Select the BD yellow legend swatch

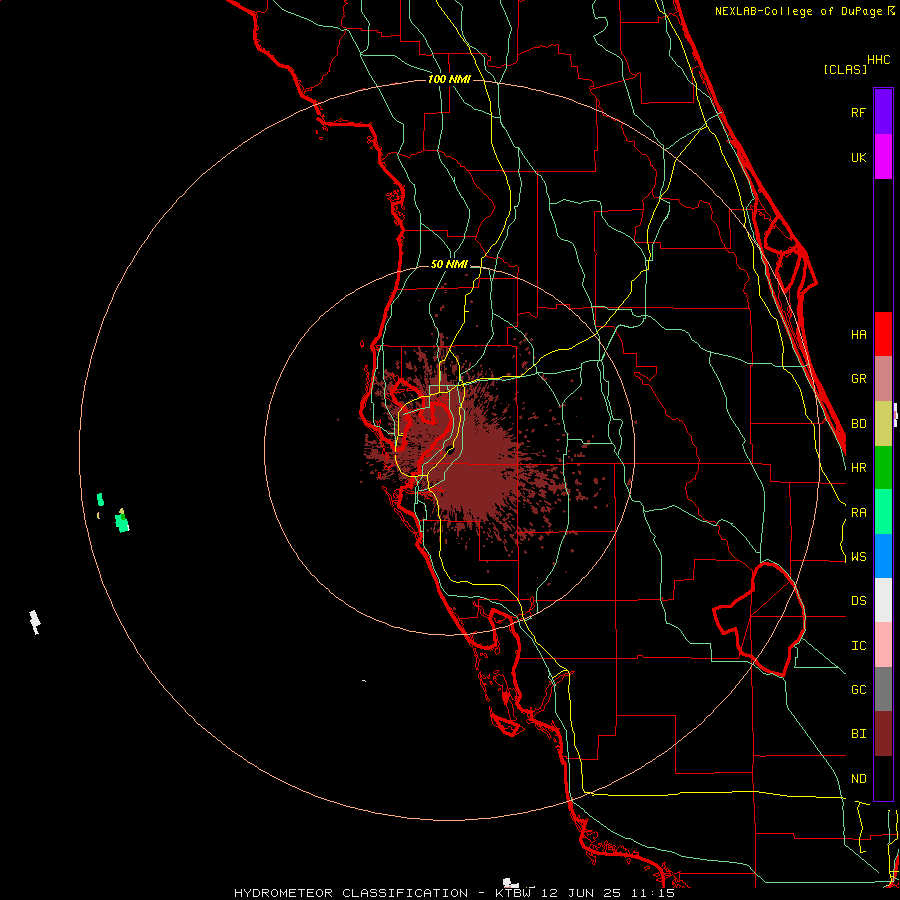[x=883, y=424]
